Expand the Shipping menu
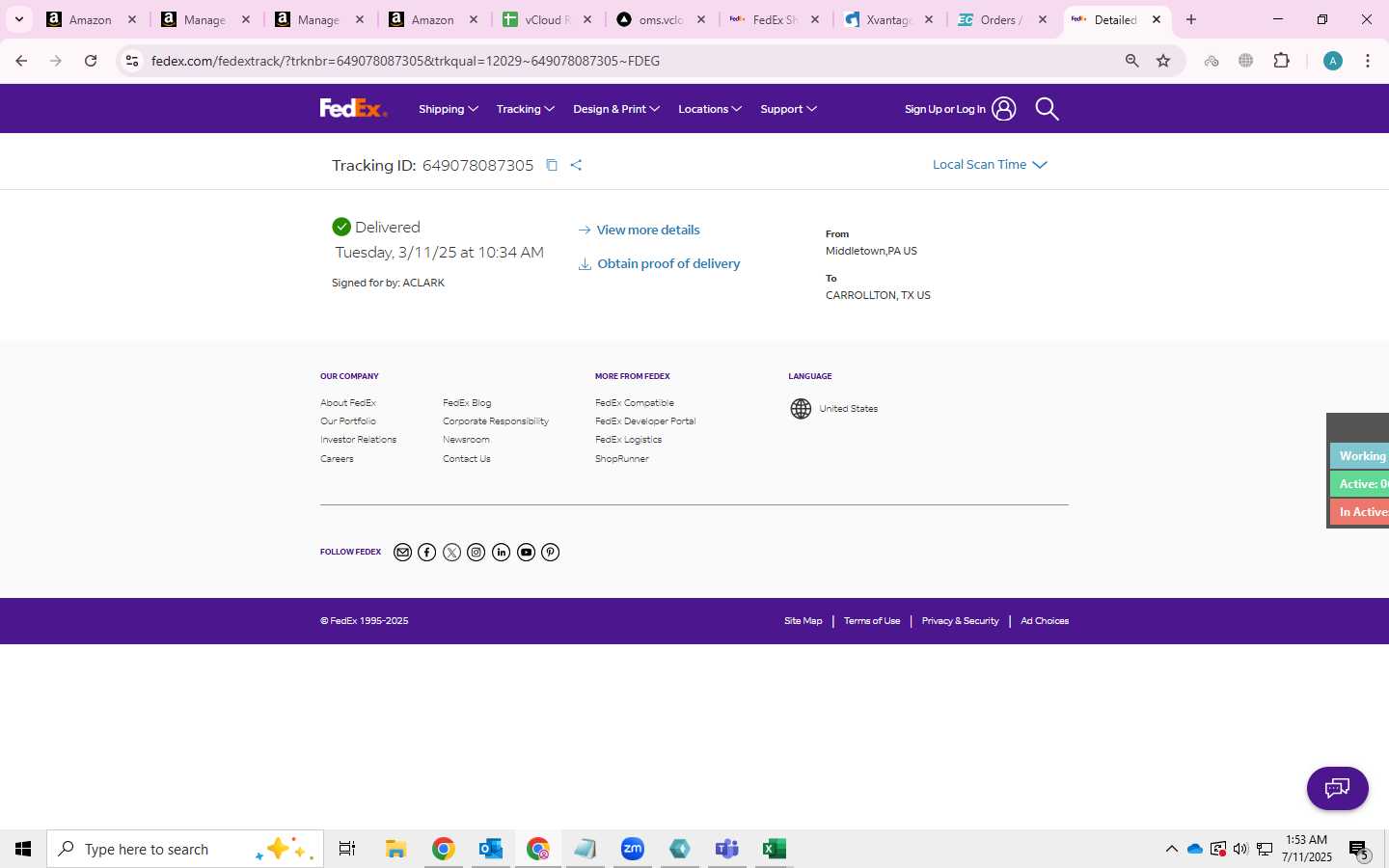Image resolution: width=1389 pixels, height=868 pixels. (449, 109)
